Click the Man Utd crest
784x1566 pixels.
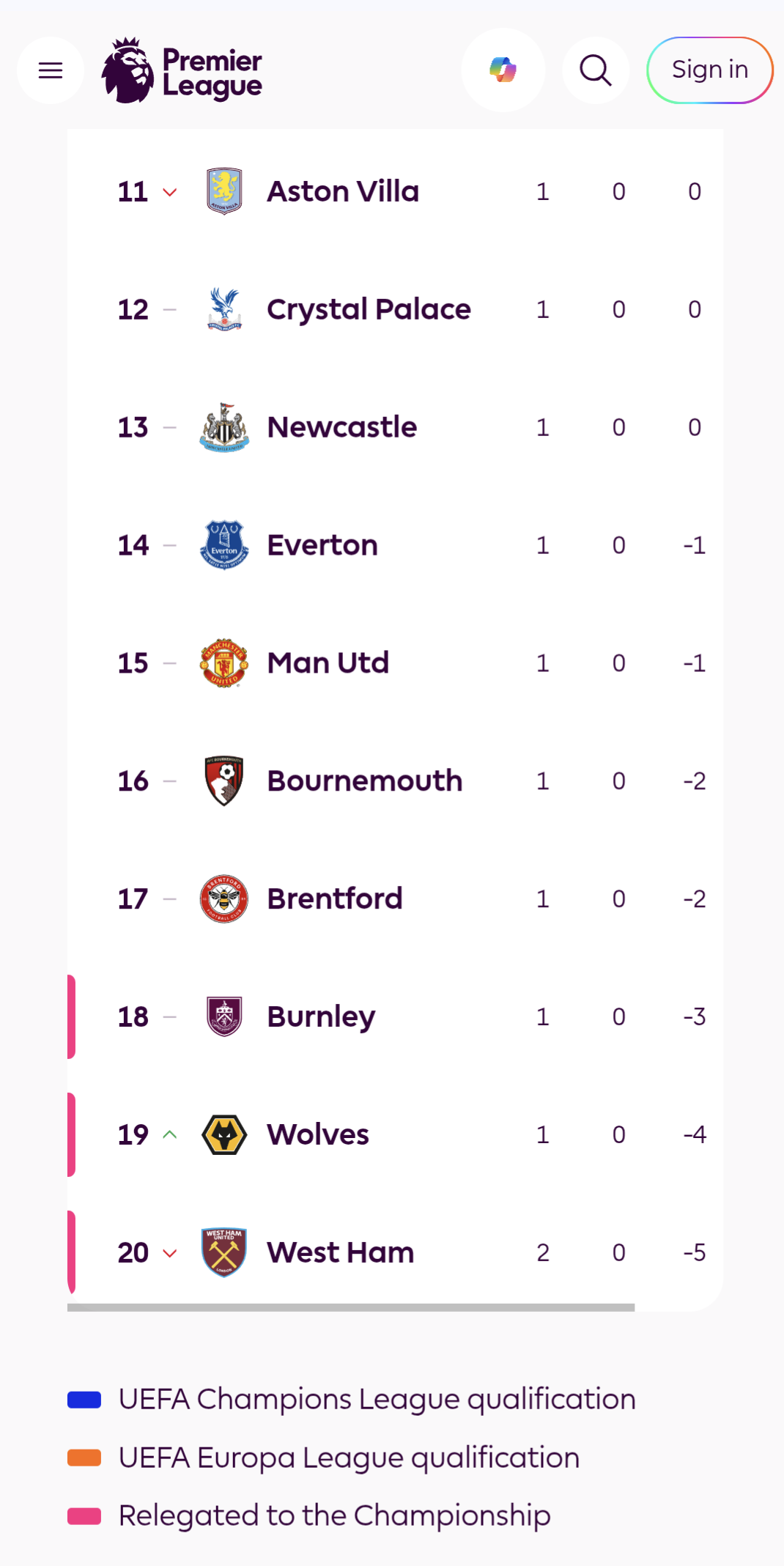click(224, 663)
